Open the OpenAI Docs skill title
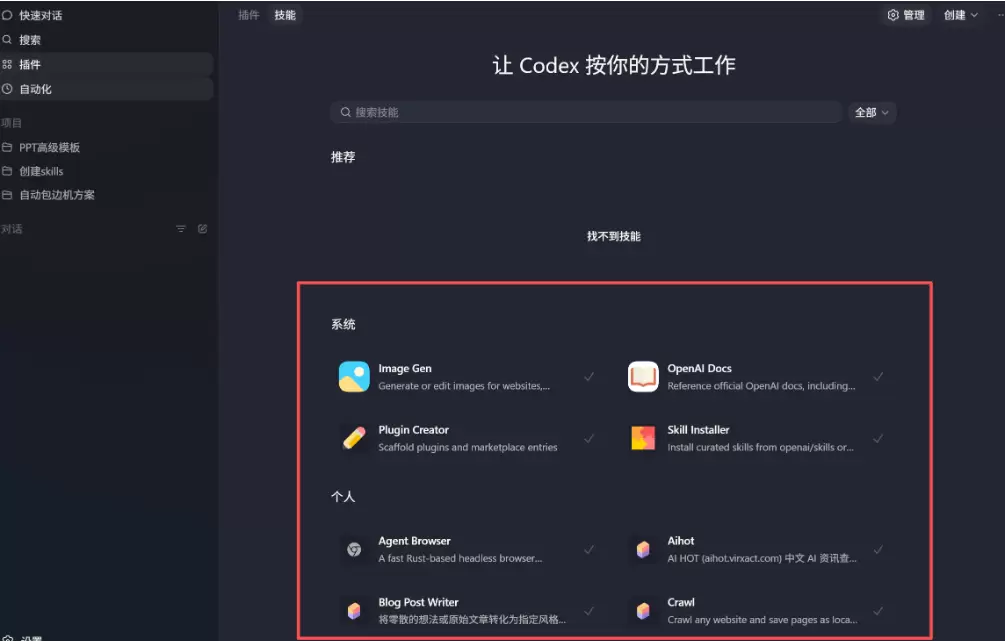 (699, 369)
